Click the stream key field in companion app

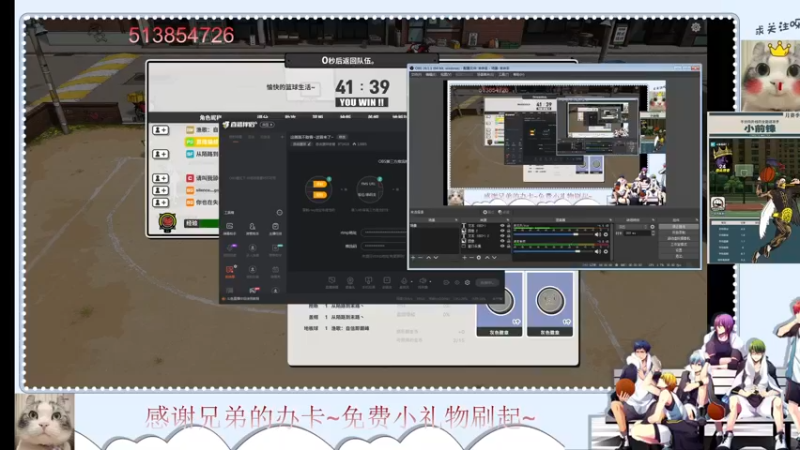pyautogui.click(x=384, y=246)
